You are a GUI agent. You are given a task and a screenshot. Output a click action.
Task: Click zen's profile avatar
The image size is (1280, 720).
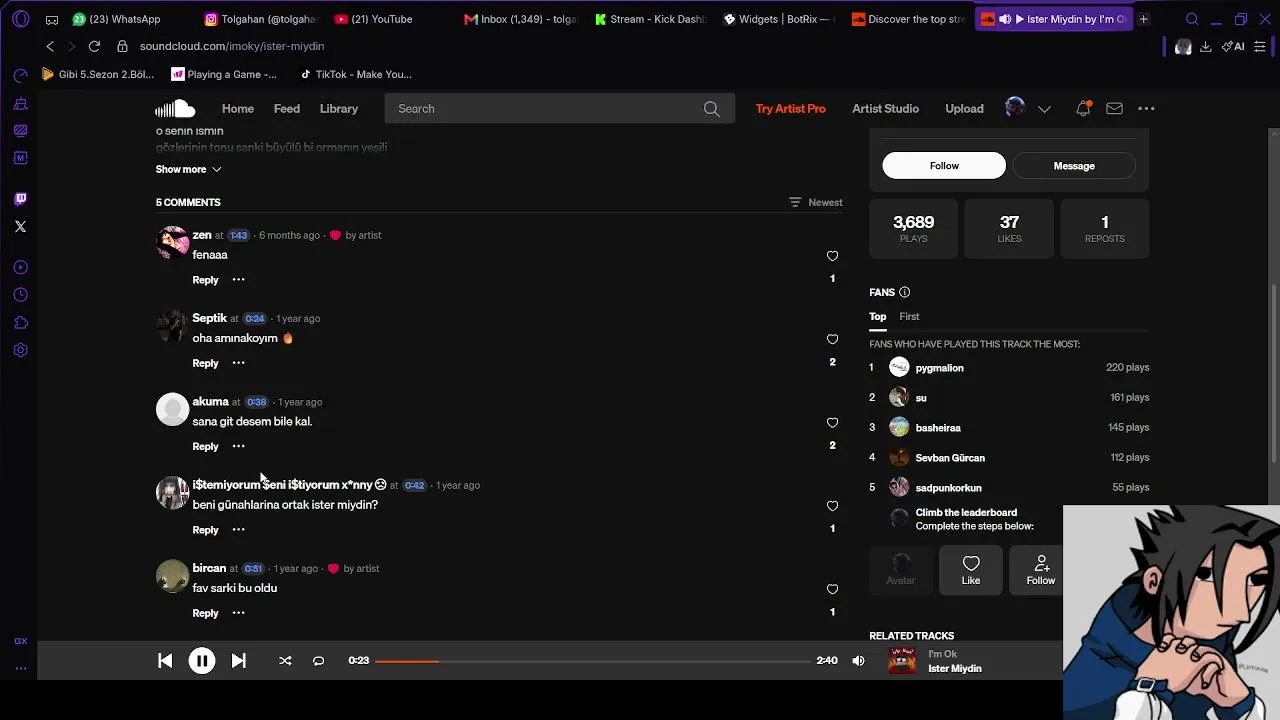172,243
